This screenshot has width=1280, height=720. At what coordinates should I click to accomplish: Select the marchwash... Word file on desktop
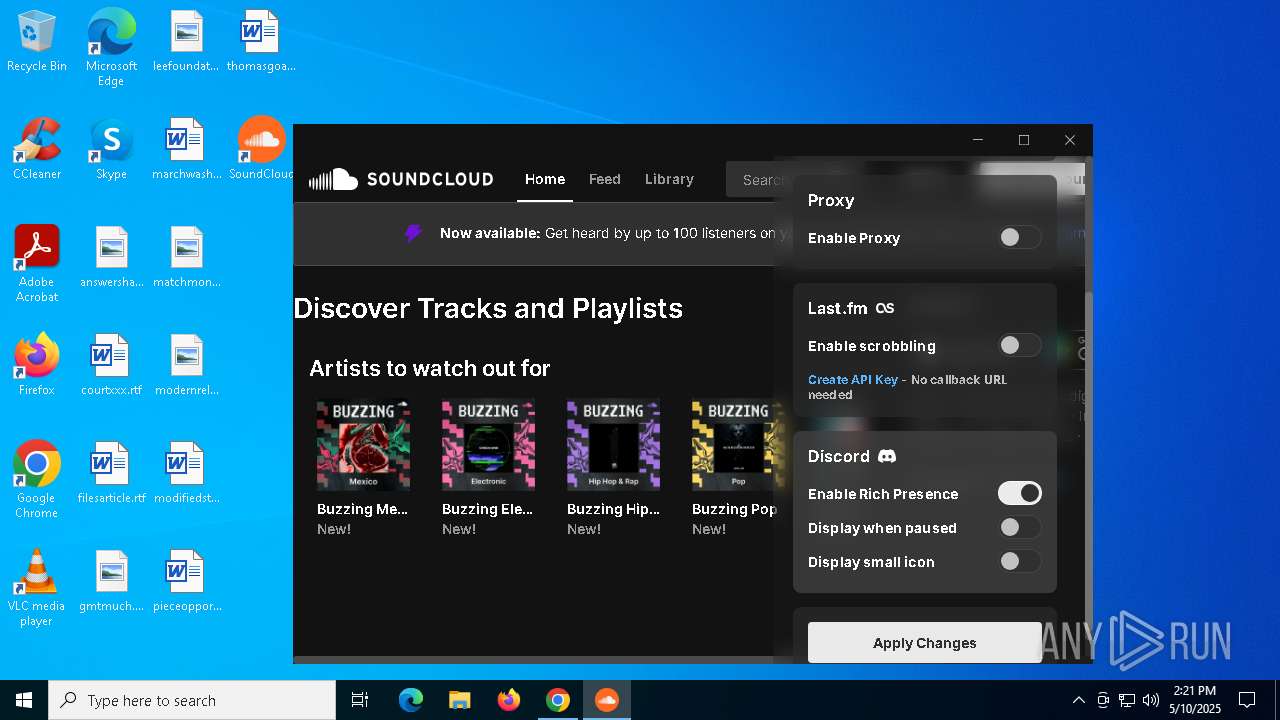coord(186,150)
